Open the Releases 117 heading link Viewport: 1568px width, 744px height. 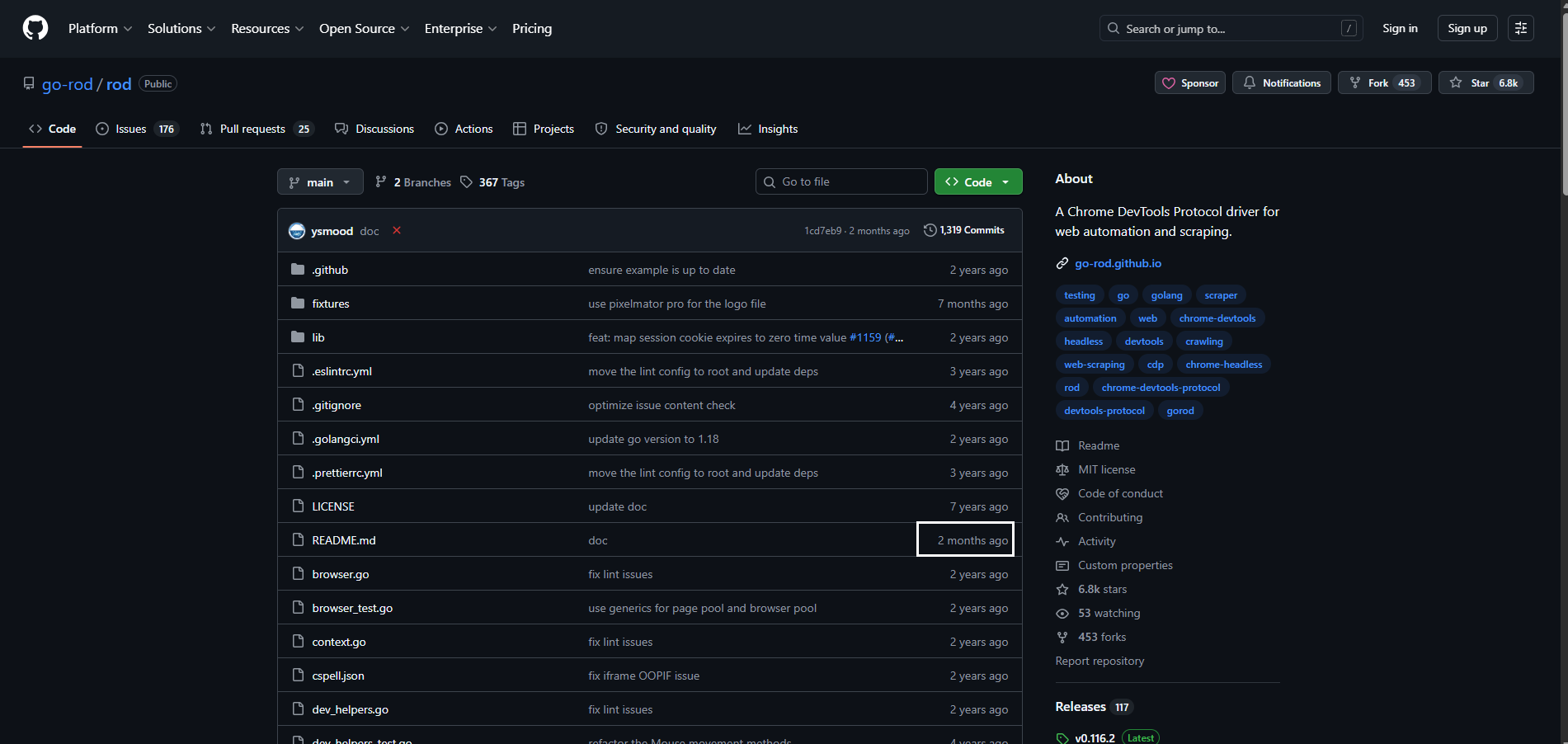pos(1094,707)
